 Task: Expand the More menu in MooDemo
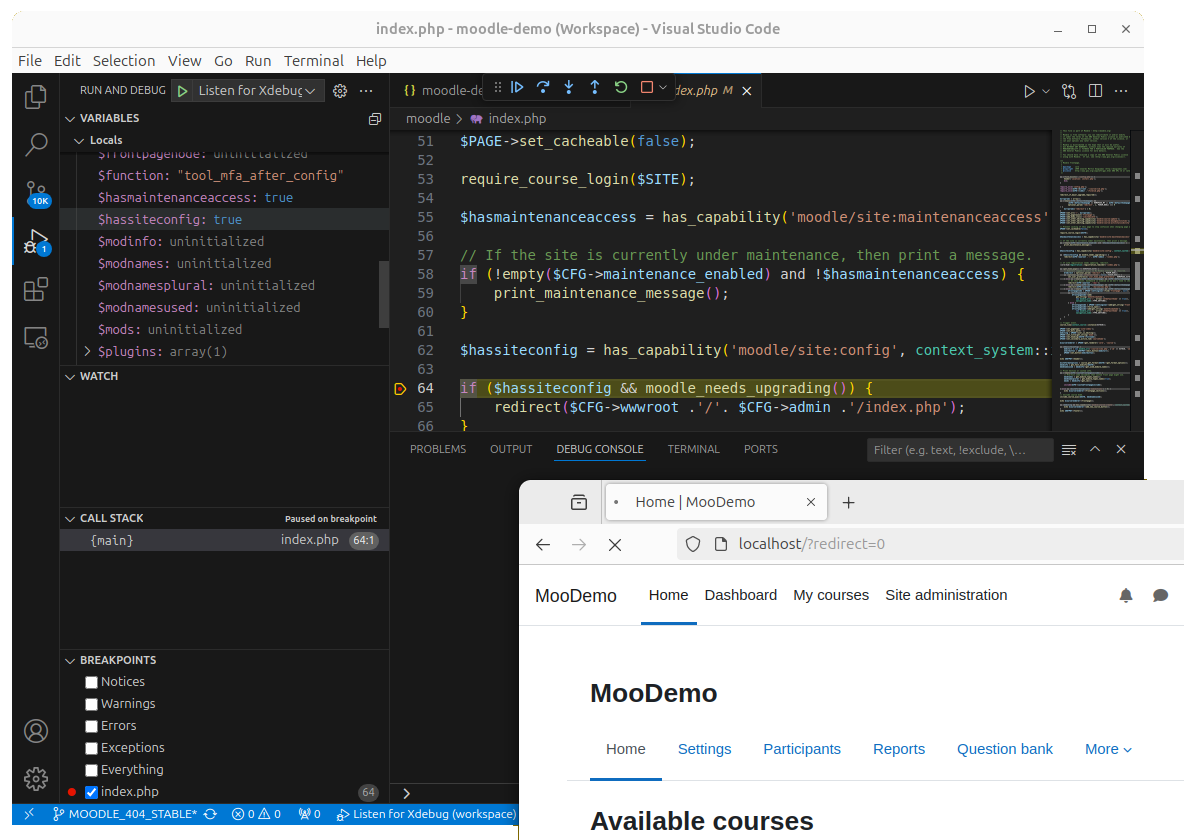click(x=1108, y=749)
